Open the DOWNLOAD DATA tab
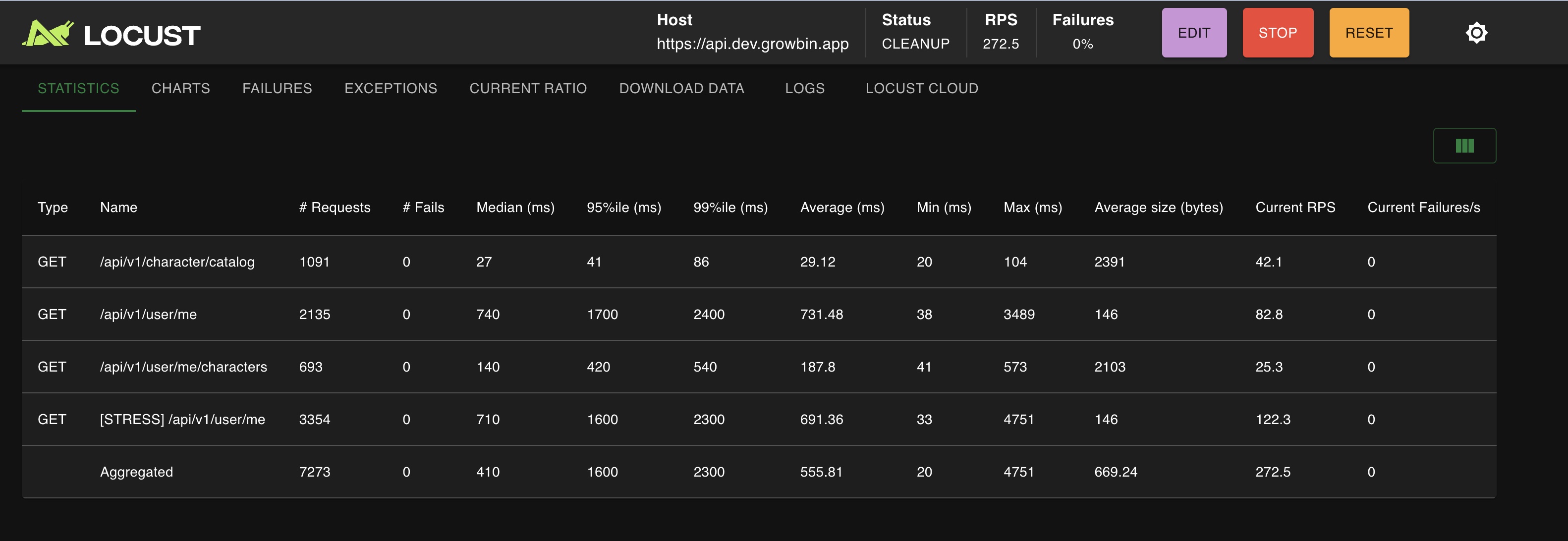The image size is (1568, 541). pos(681,88)
